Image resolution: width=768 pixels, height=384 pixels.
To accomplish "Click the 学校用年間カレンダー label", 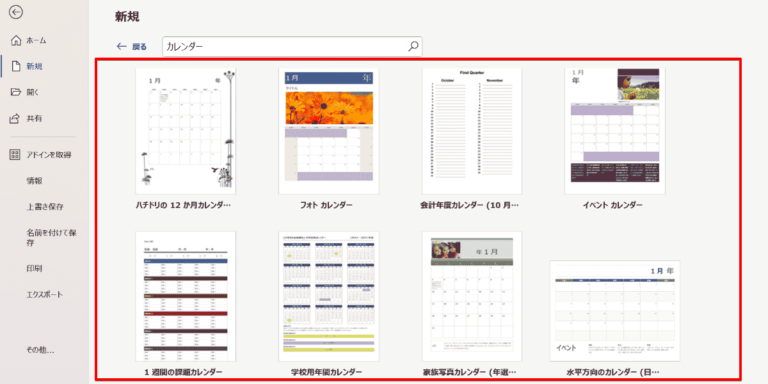I will (x=326, y=372).
